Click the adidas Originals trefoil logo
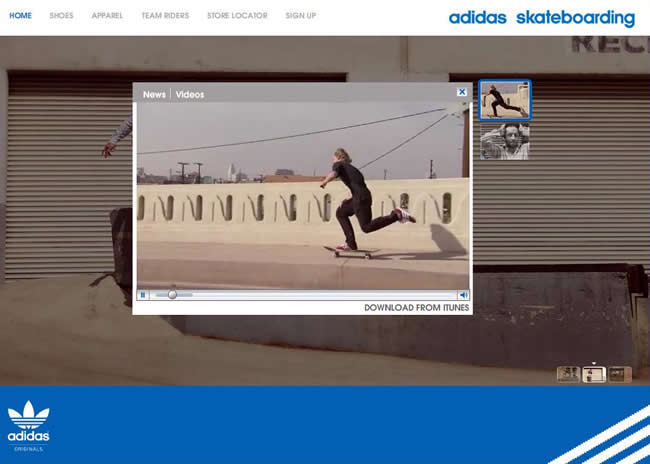 (29, 426)
